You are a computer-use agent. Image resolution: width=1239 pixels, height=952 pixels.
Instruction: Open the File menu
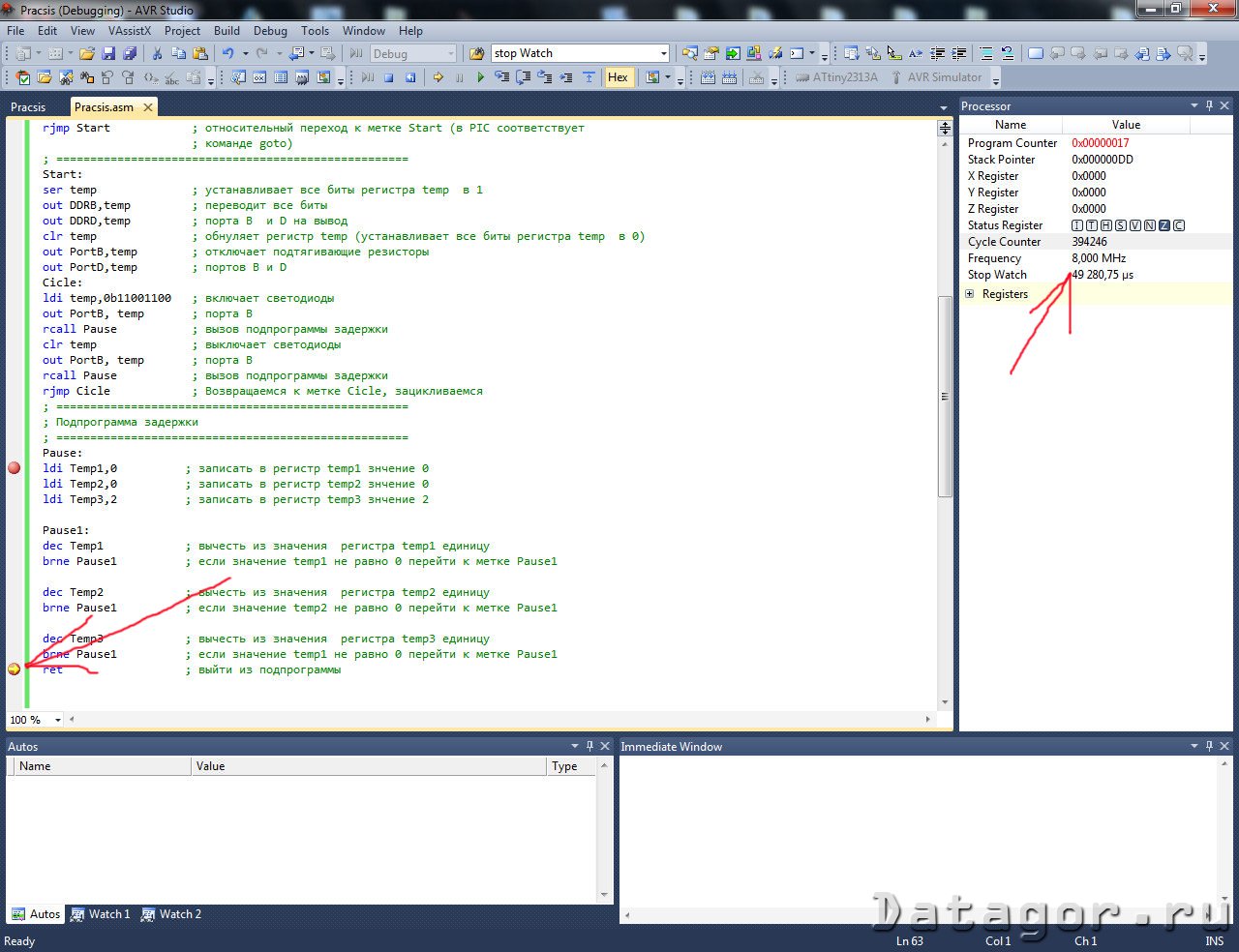click(16, 31)
